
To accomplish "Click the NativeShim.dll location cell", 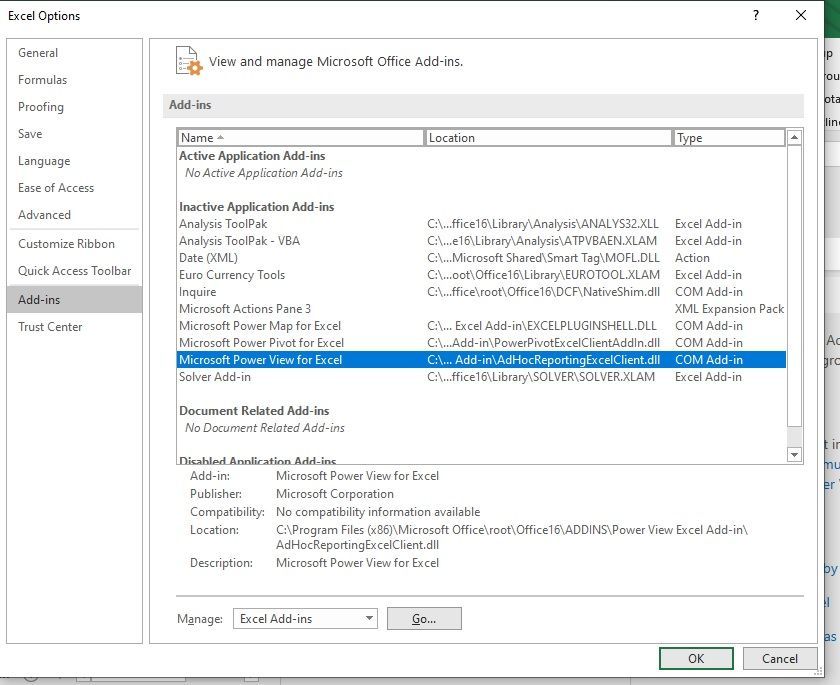I will click(x=543, y=292).
